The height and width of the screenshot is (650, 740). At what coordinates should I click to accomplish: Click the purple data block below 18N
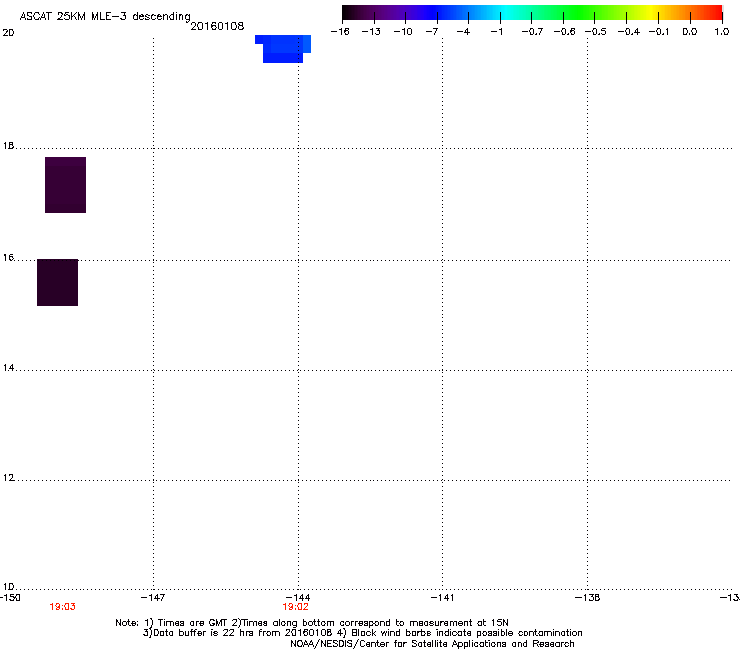click(x=66, y=185)
